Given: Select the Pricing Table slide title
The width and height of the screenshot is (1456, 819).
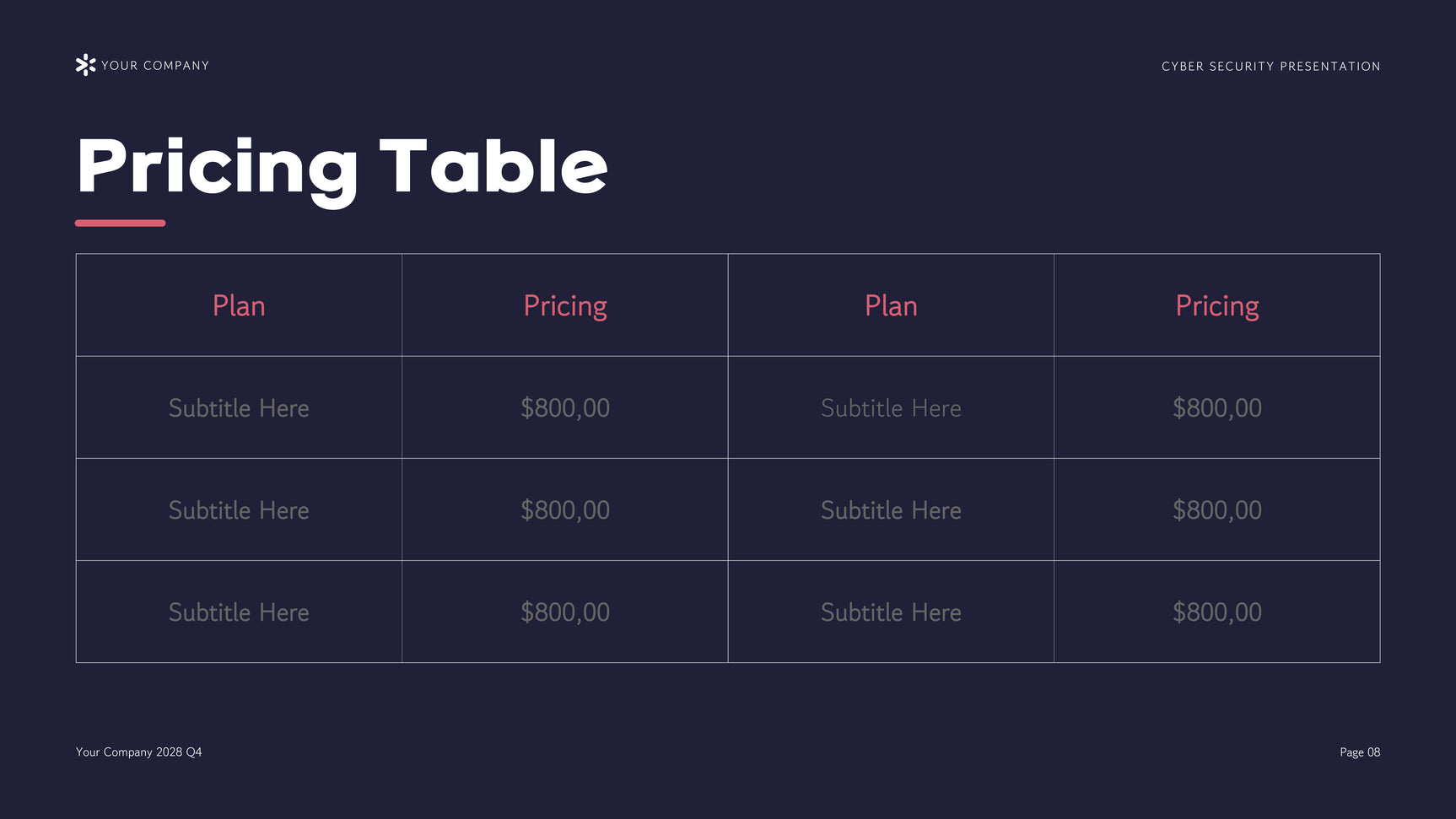Looking at the screenshot, I should click(x=342, y=167).
